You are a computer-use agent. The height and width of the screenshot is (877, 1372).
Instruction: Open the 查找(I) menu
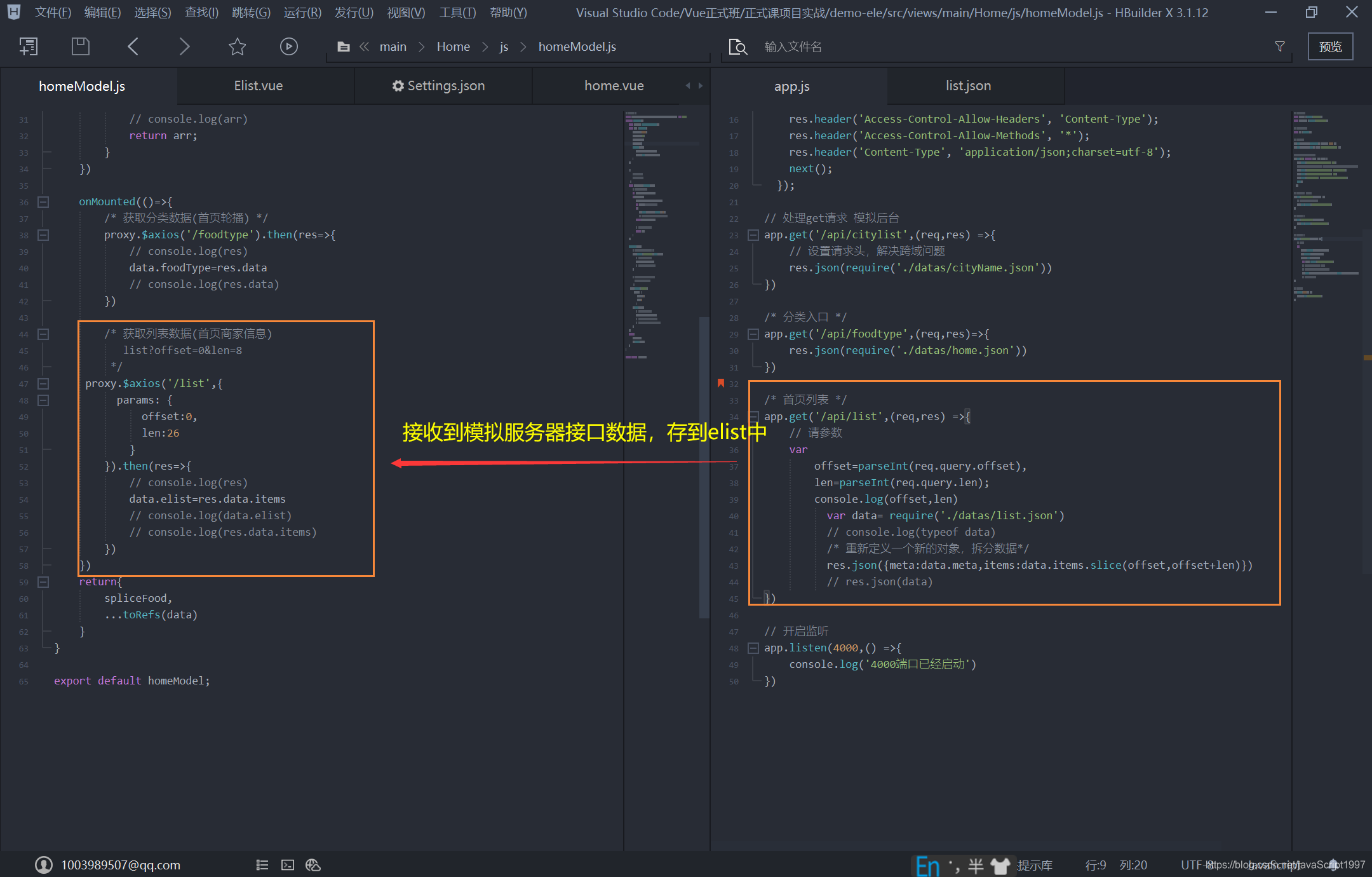pos(201,13)
